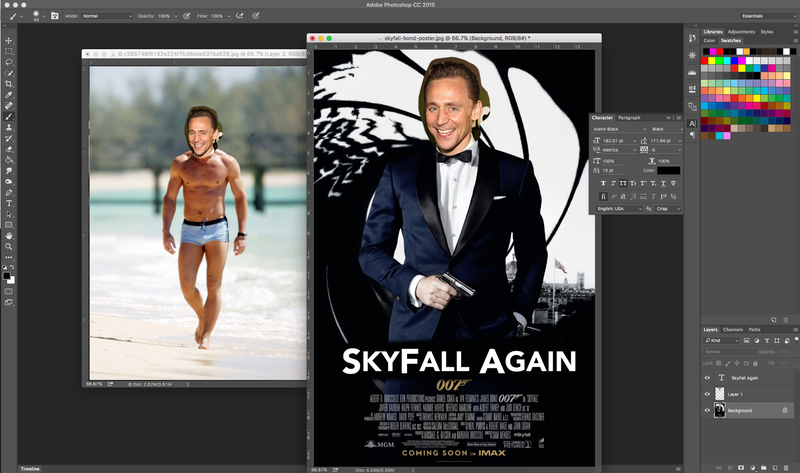Image resolution: width=800 pixels, height=473 pixels.
Task: Open the Essentials workspace switcher
Action: 767,16
